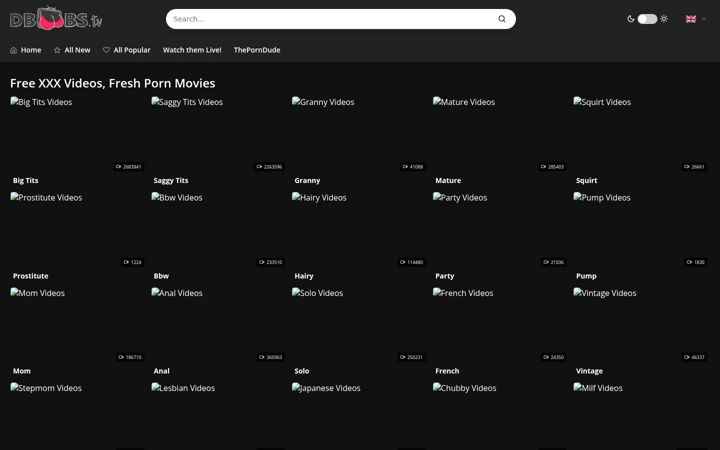The image size is (720, 450).
Task: Click the moon dark-mode icon
Action: tap(631, 19)
